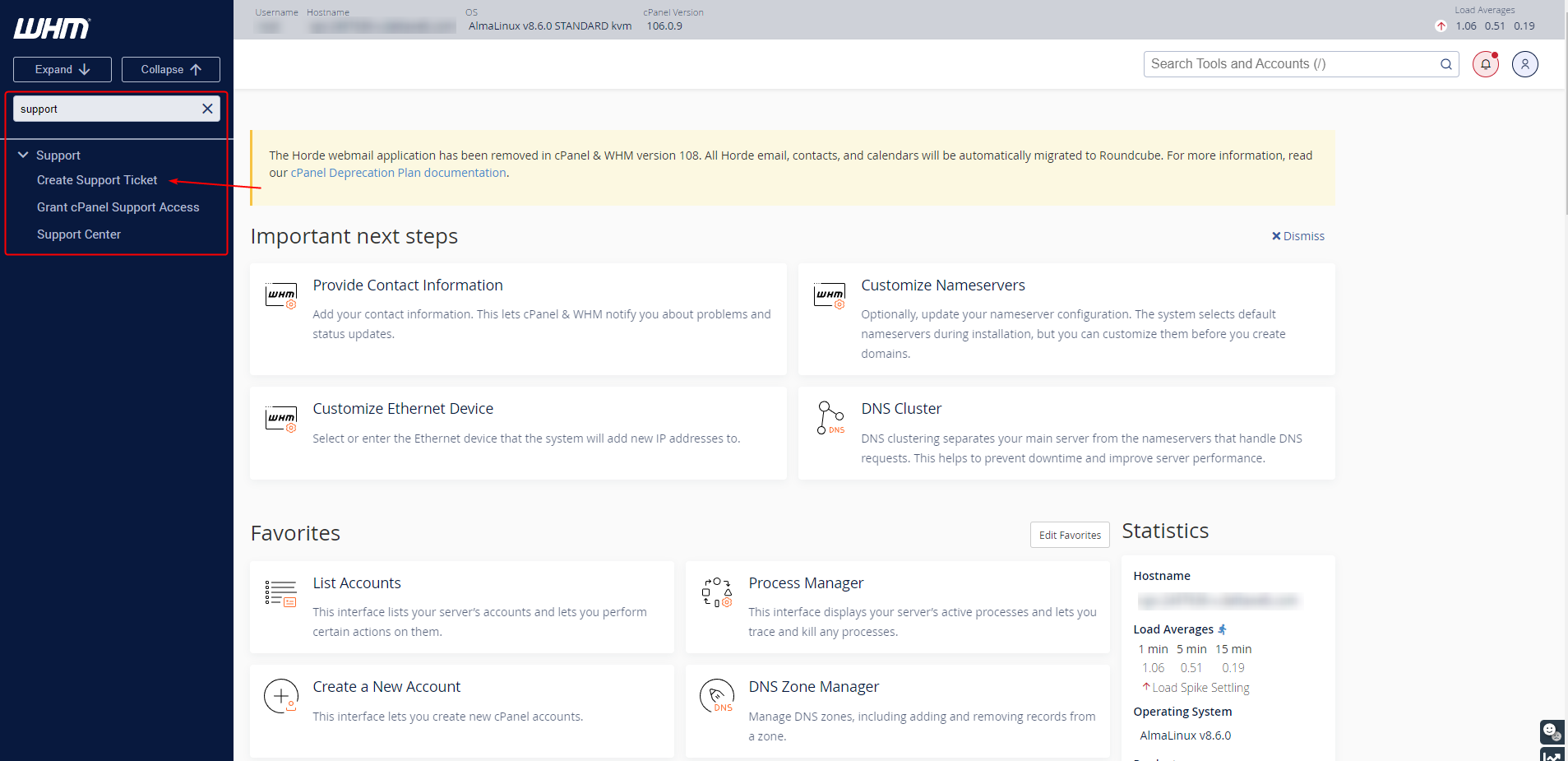Open Grant cPanel Support Access
Viewport: 1568px width, 761px height.
118,207
